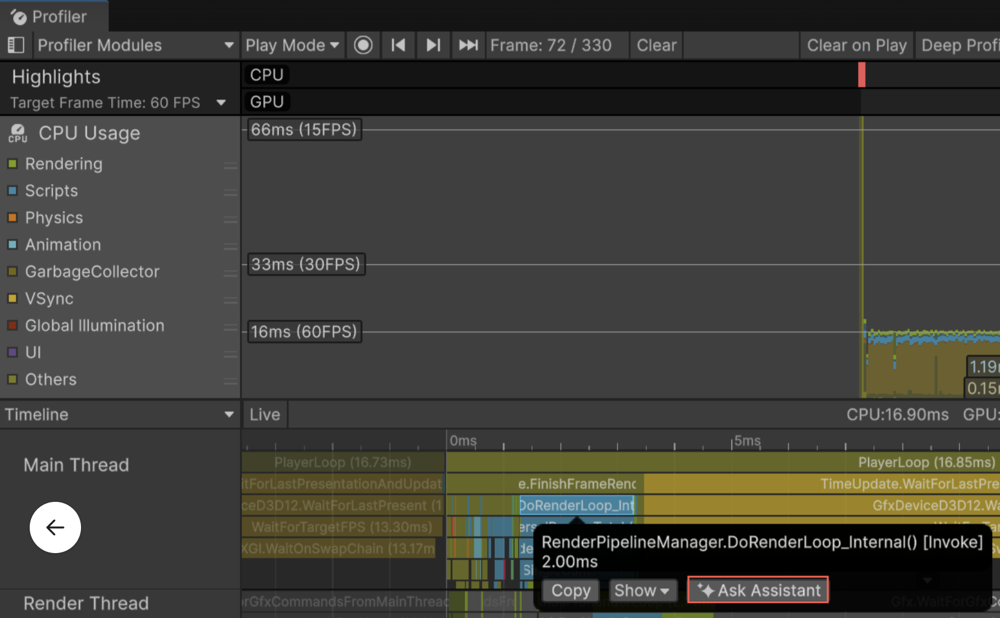Viewport: 1000px width, 618px height.
Task: Select the DoRenderLoop_Internal sample in the Main Thread timeline
Action: 576,505
